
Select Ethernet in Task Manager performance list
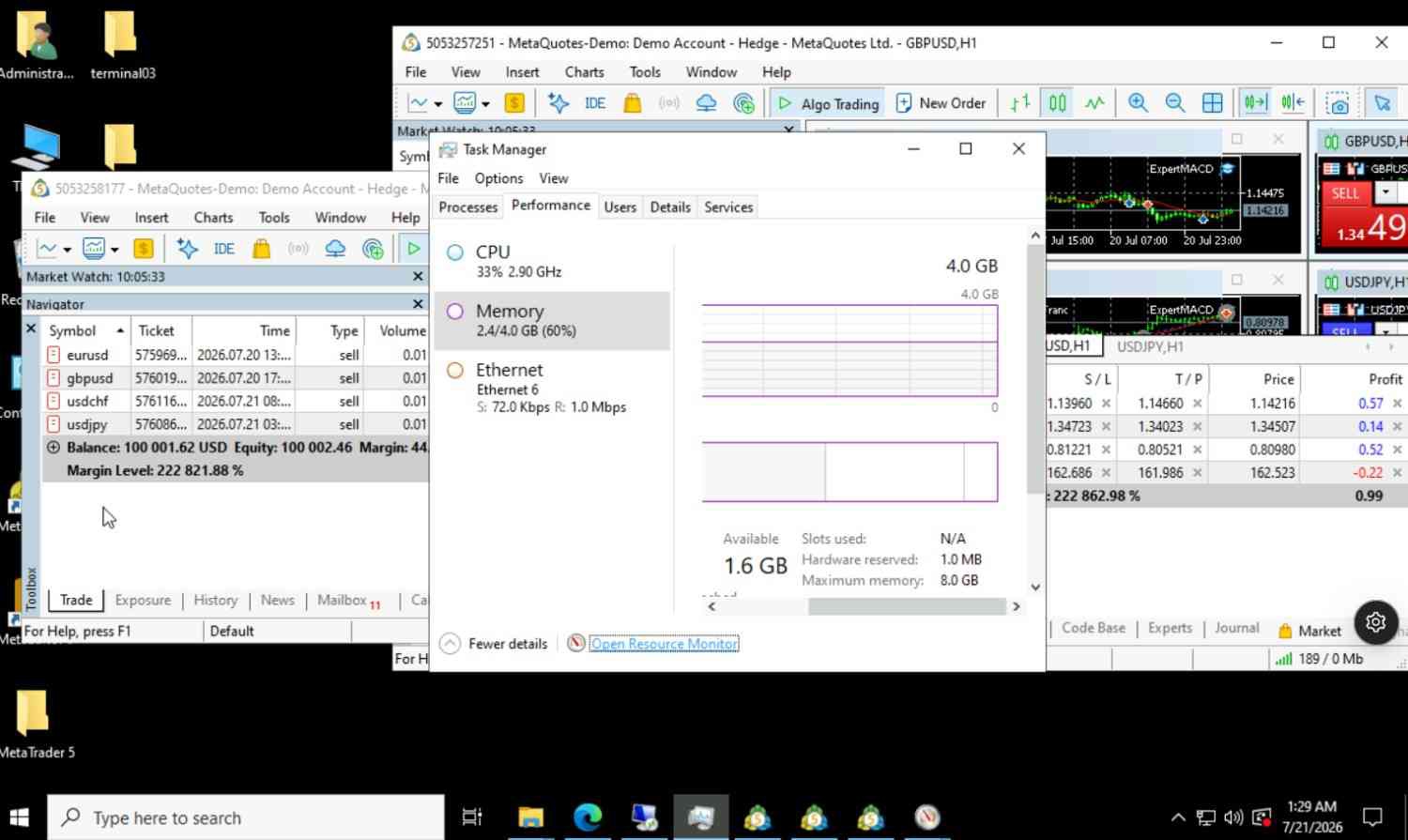553,388
